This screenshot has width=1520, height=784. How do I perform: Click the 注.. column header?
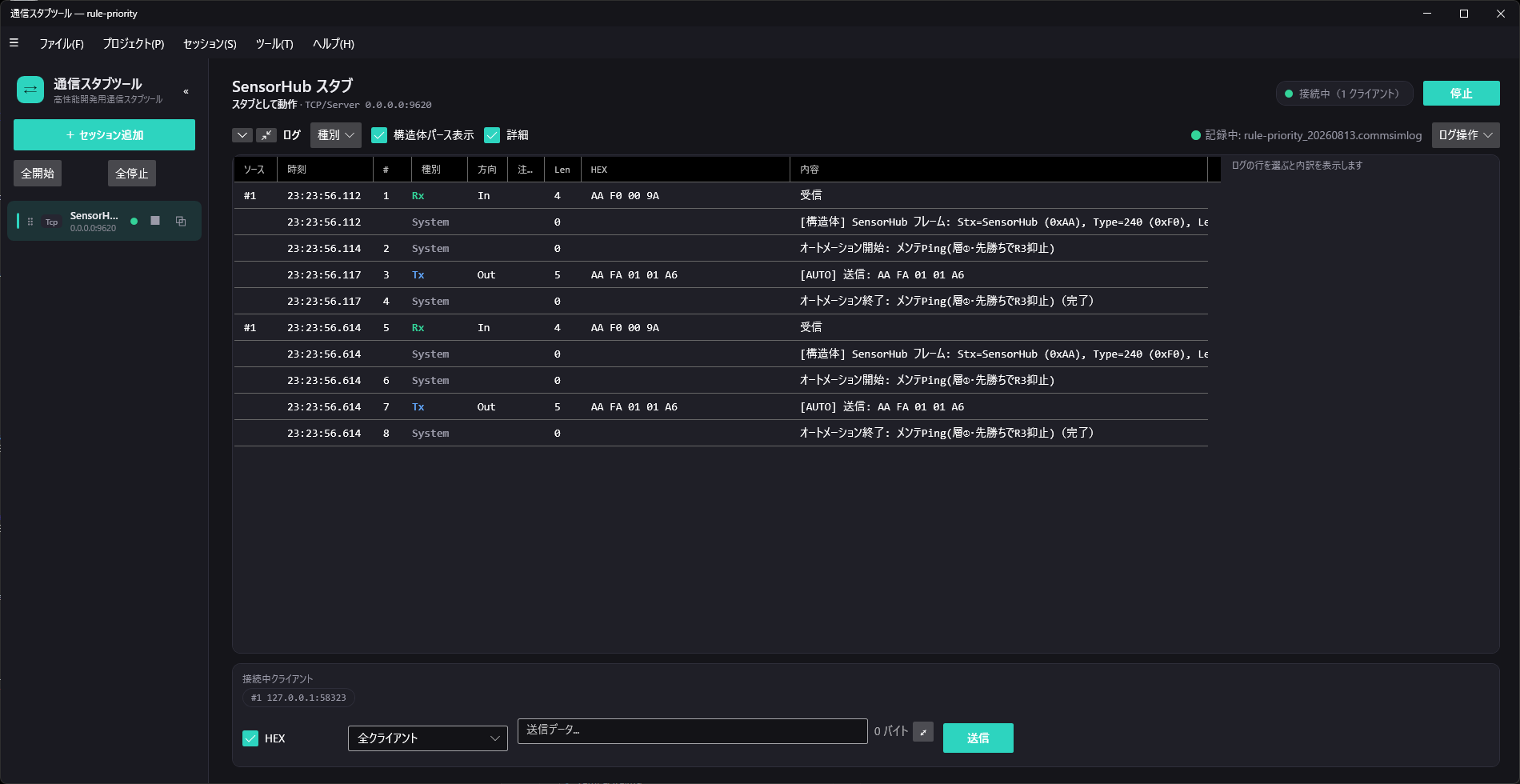[x=526, y=170]
